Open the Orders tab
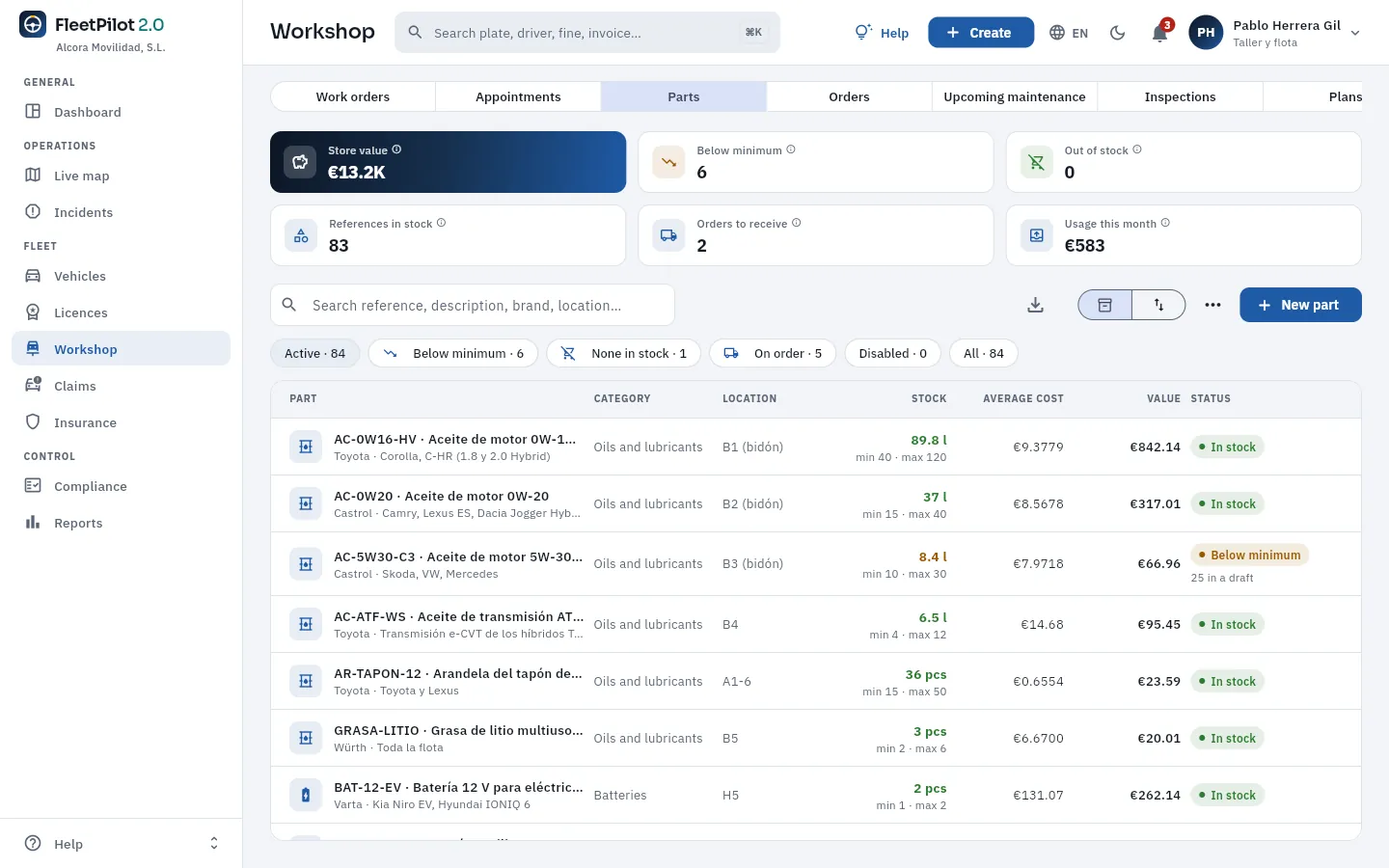This screenshot has width=1389, height=868. (x=849, y=96)
